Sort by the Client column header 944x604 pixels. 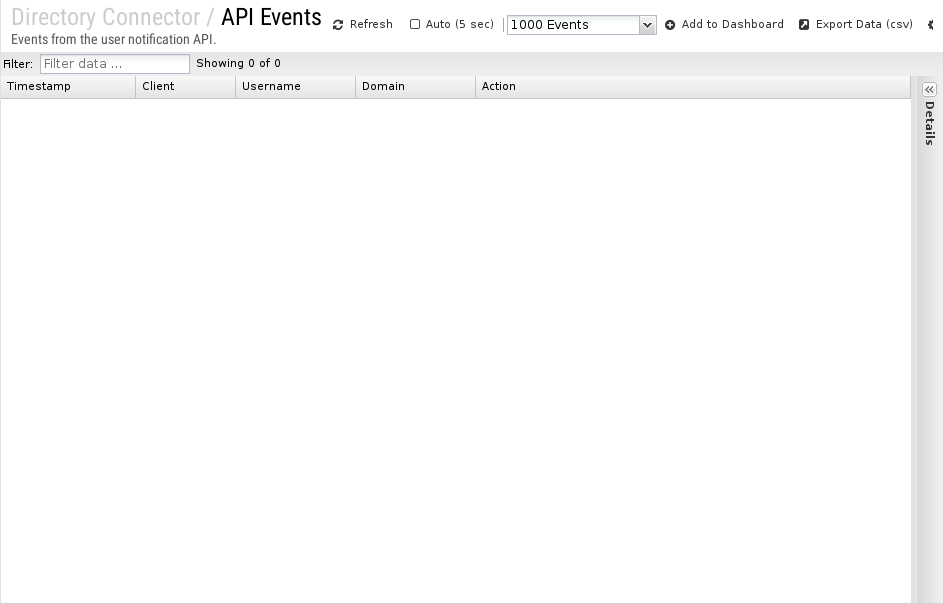click(185, 87)
